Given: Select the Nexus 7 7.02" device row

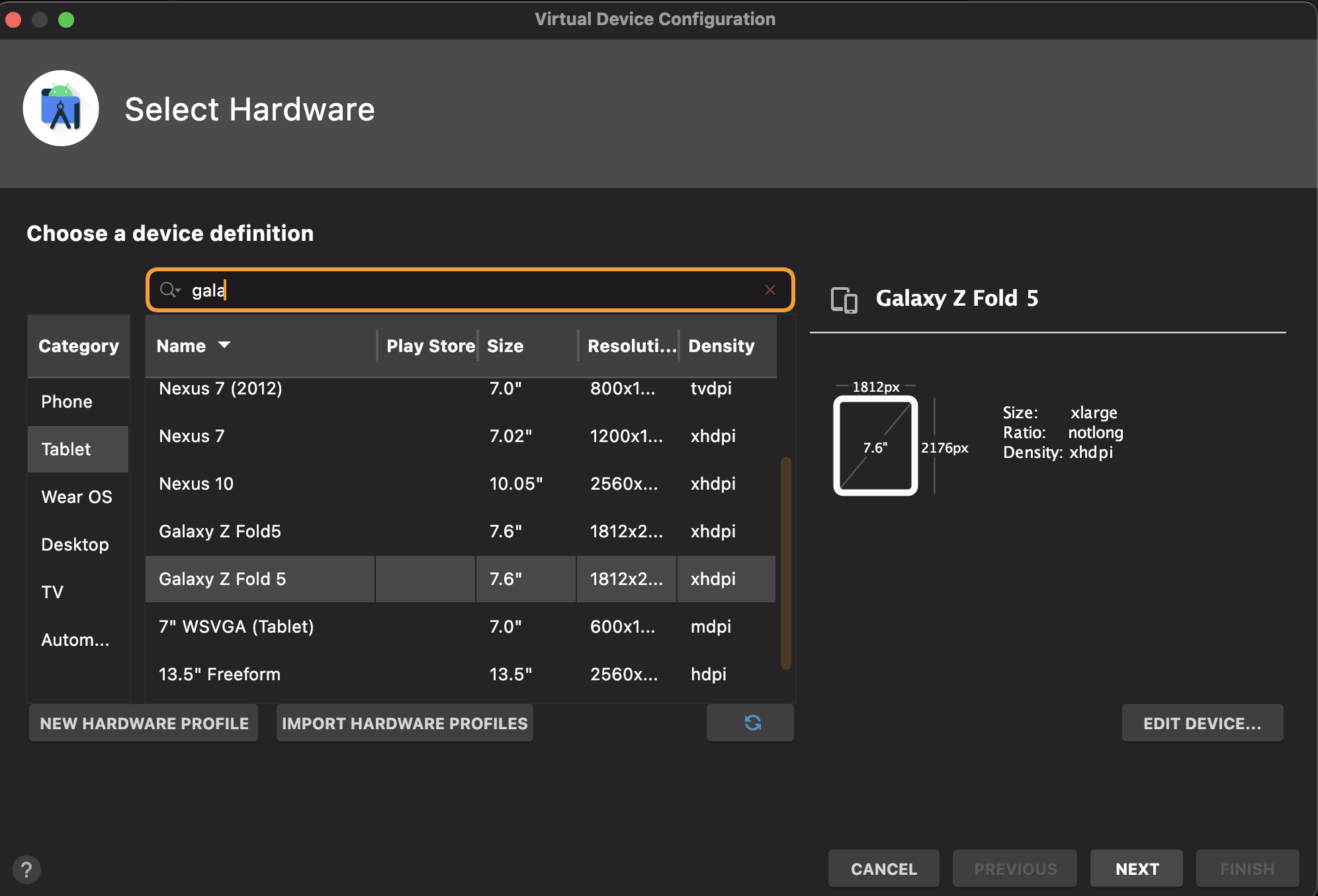Looking at the screenshot, I should pyautogui.click(x=461, y=436).
